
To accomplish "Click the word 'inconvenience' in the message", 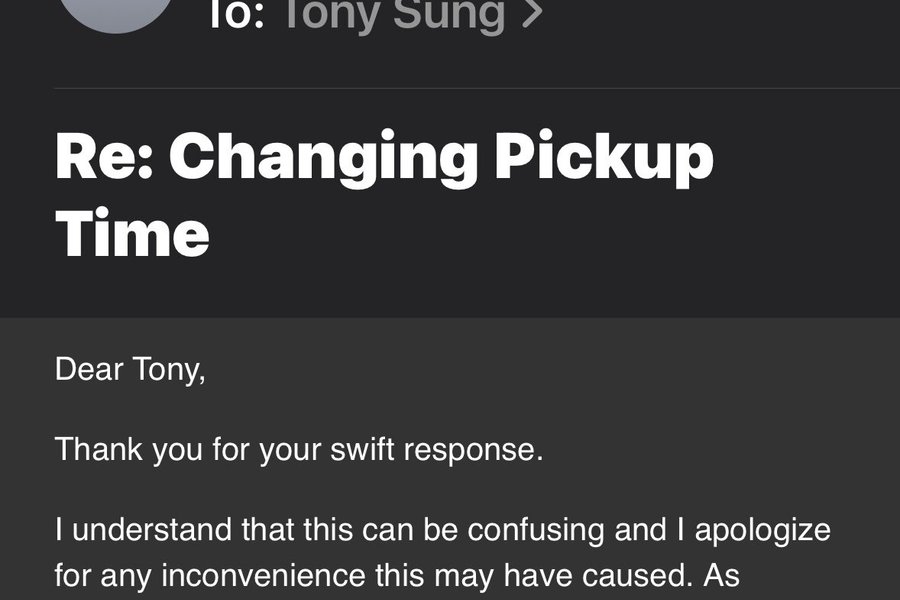I will 263,575.
